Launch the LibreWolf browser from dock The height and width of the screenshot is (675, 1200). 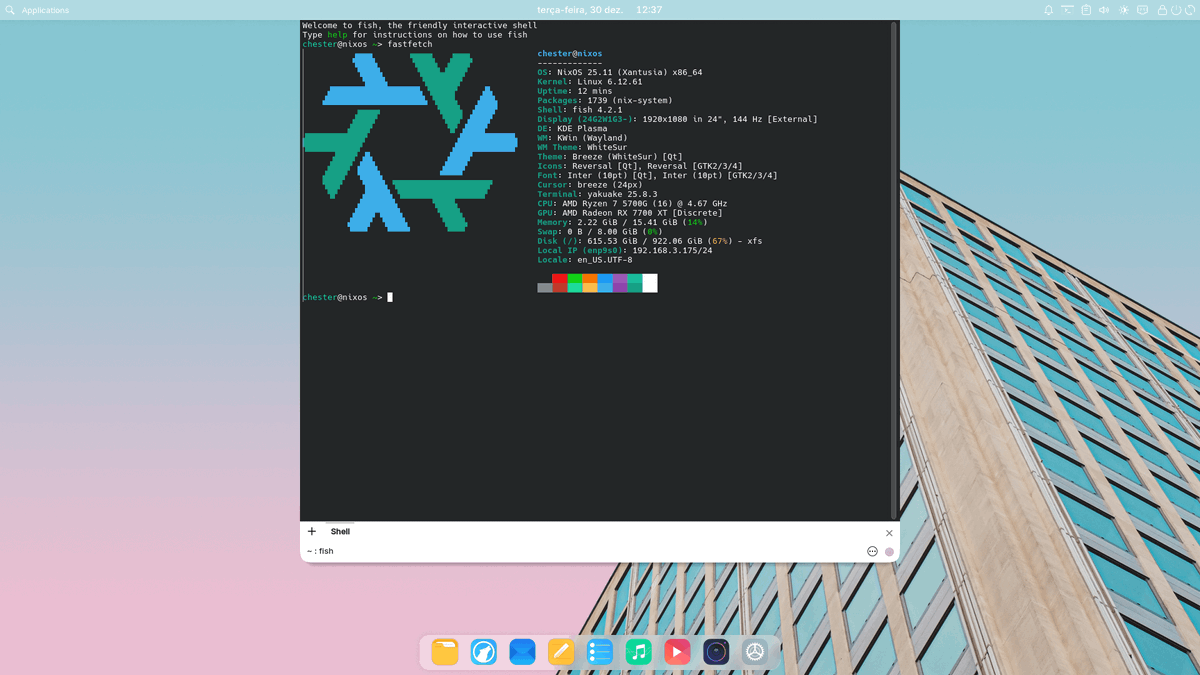(484, 652)
